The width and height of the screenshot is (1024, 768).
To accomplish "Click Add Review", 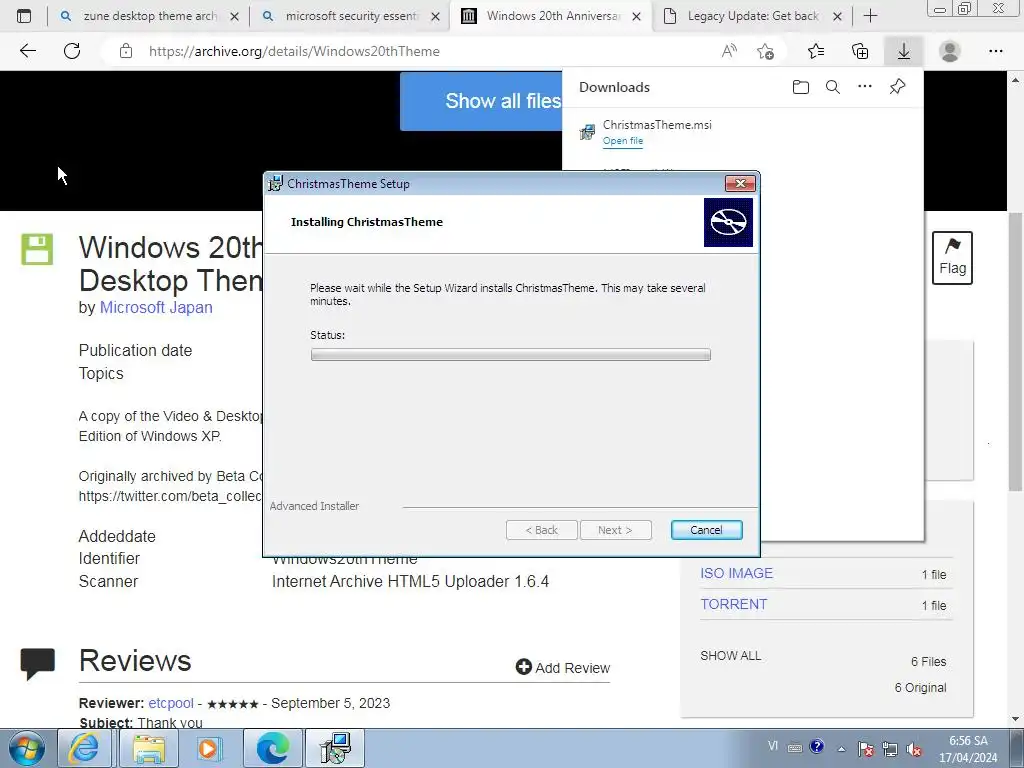I will point(563,667).
